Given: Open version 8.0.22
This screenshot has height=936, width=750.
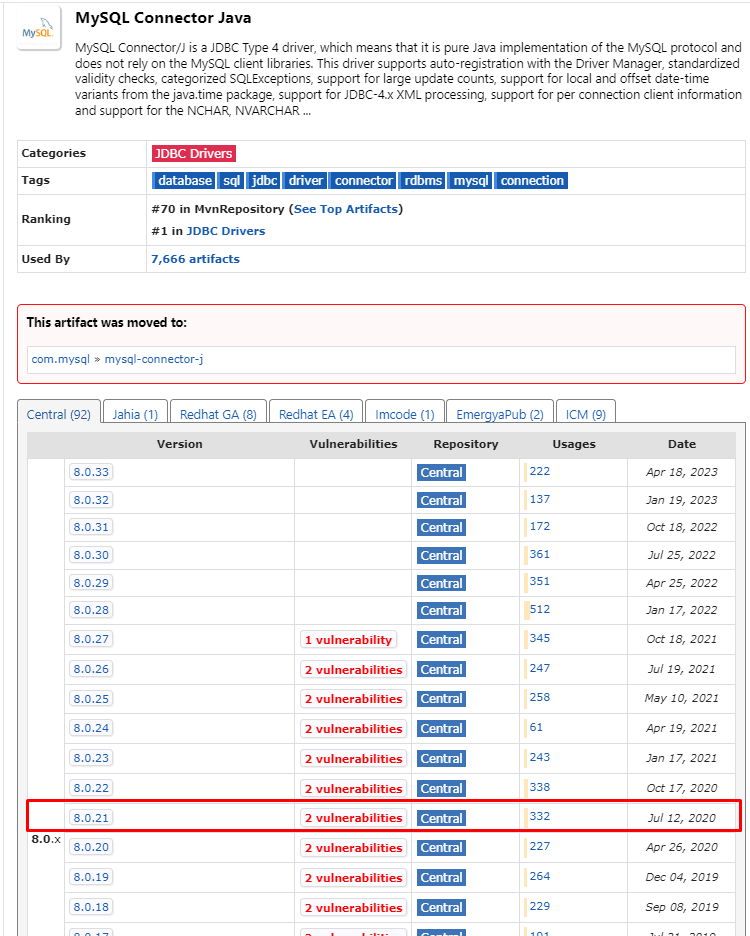Looking at the screenshot, I should (x=91, y=788).
